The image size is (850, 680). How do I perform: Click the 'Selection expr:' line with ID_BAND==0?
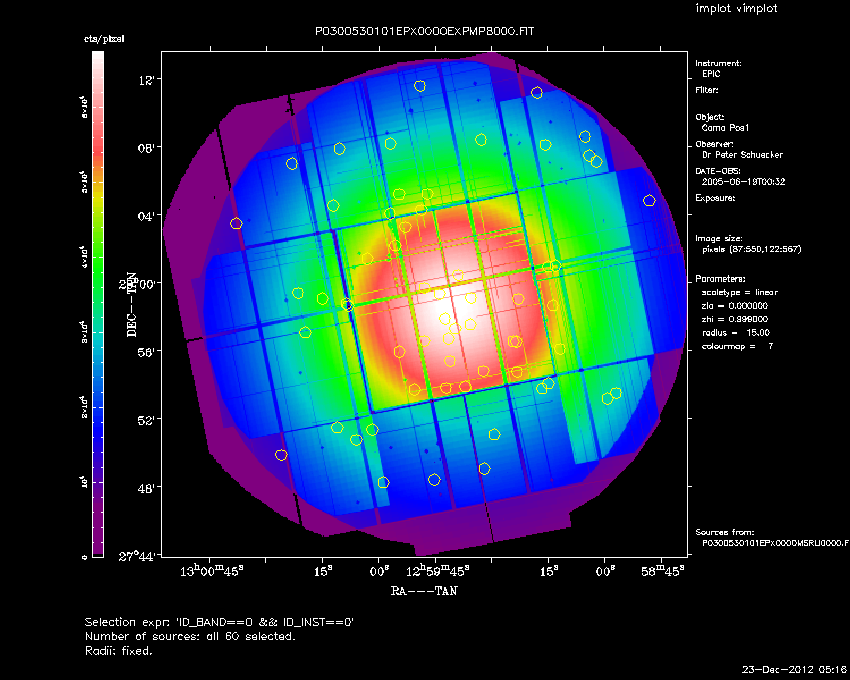pos(219,622)
